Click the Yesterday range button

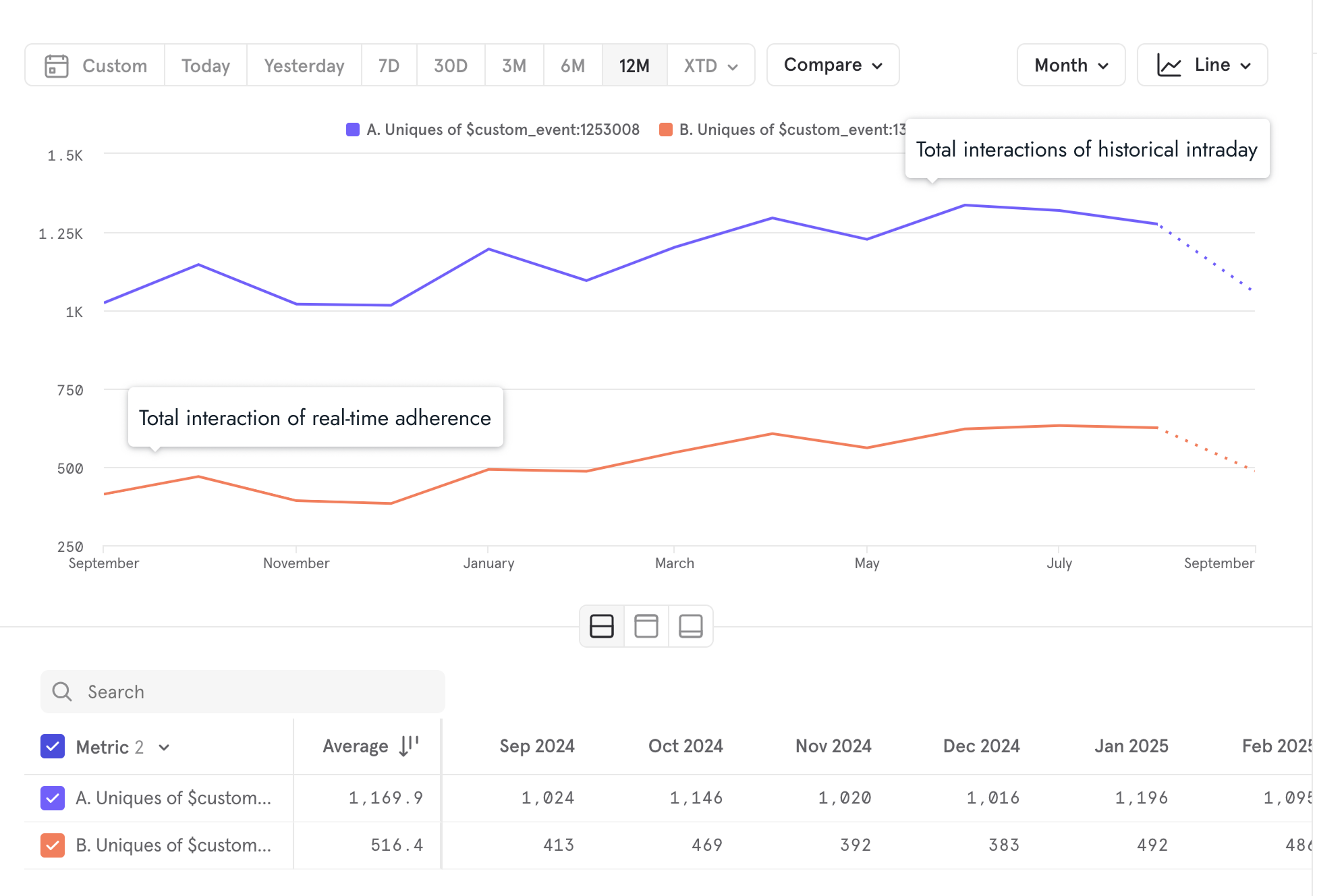coord(304,66)
